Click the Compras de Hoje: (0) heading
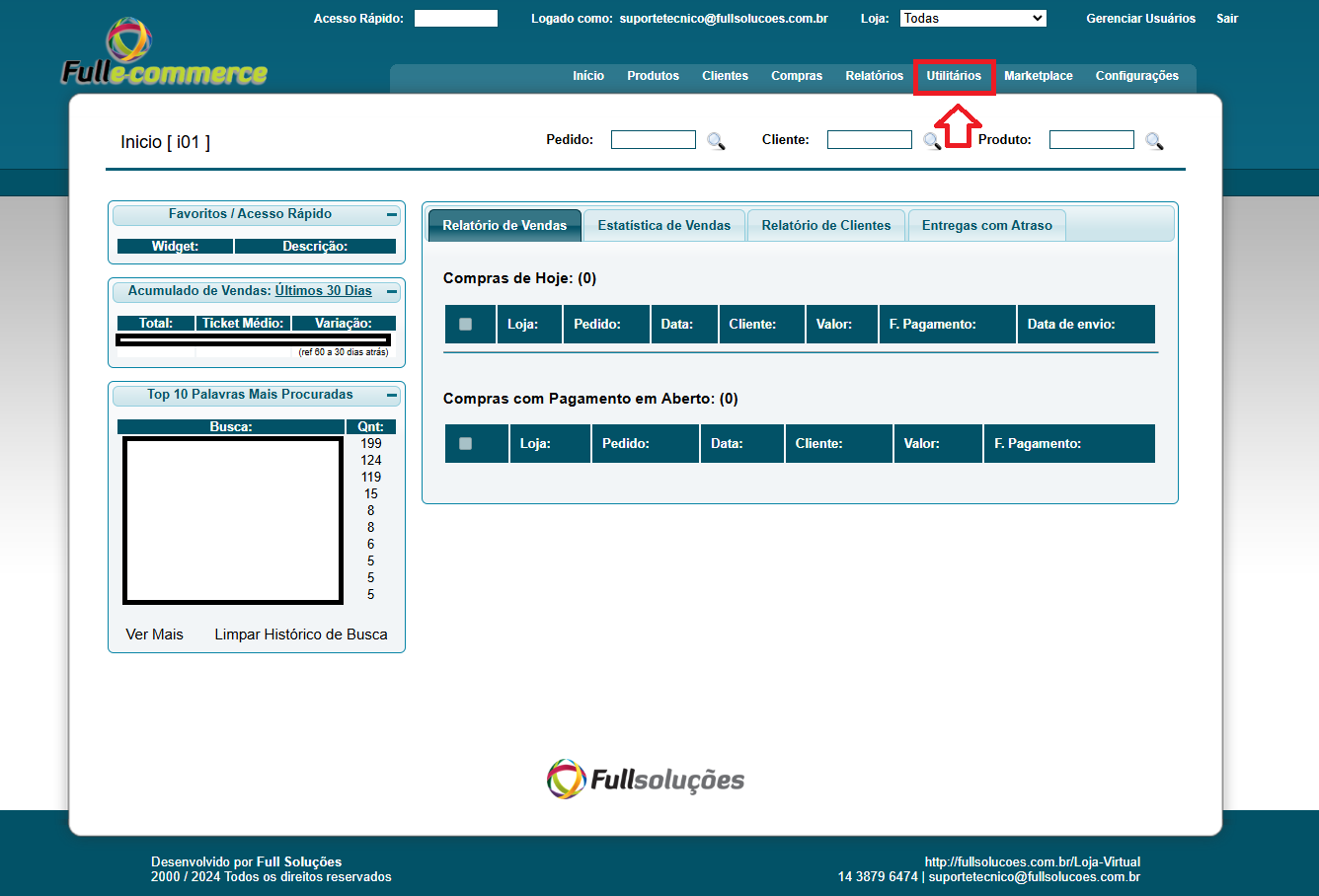The width and height of the screenshot is (1319, 896). coord(520,278)
